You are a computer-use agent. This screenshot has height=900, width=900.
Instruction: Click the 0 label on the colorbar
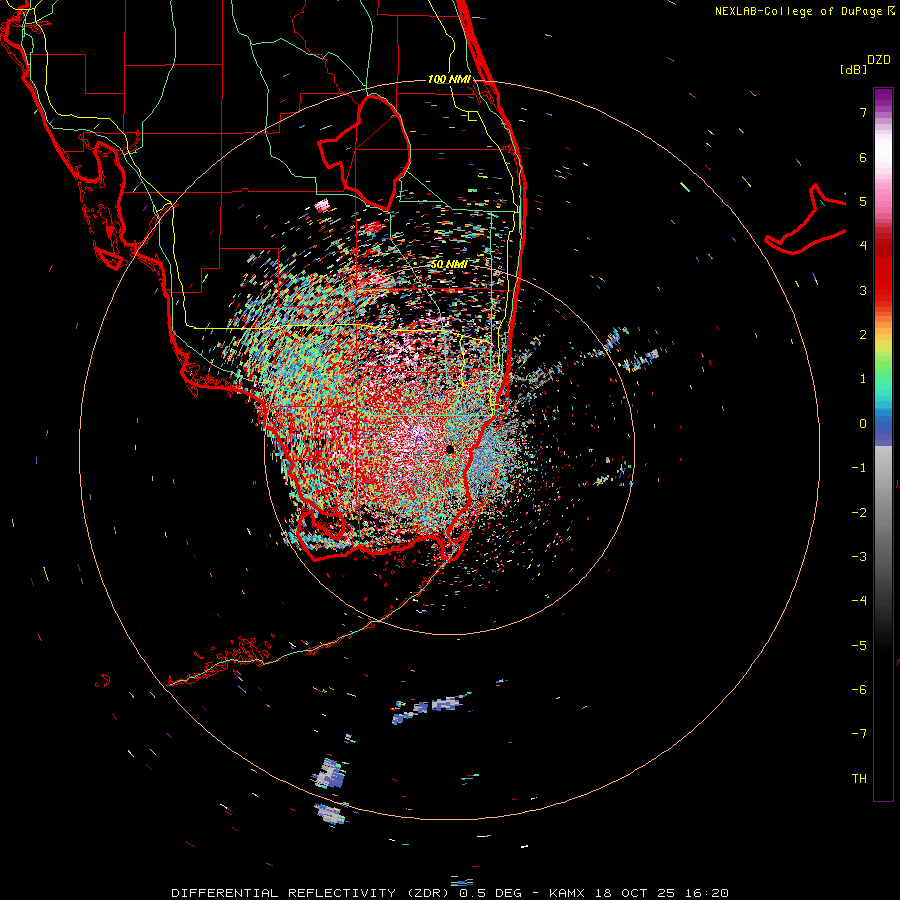click(x=863, y=424)
